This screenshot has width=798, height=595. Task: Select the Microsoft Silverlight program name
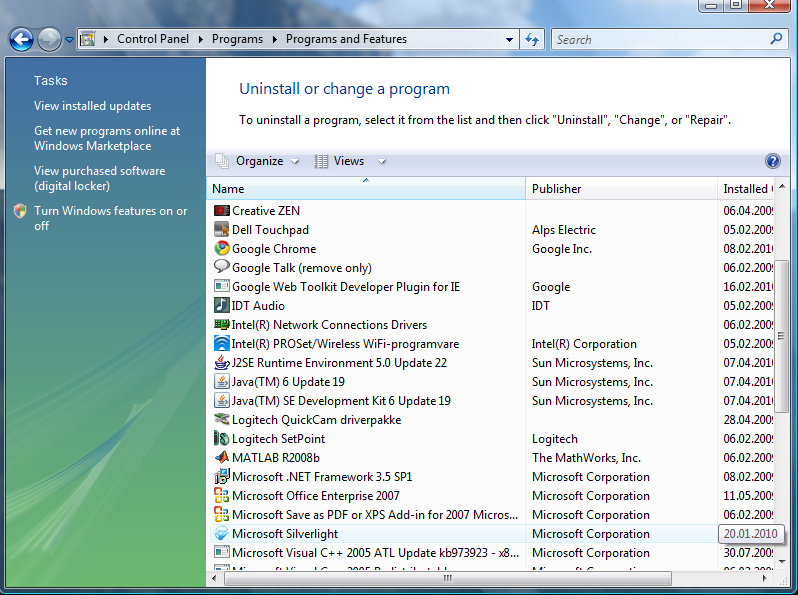(x=285, y=533)
